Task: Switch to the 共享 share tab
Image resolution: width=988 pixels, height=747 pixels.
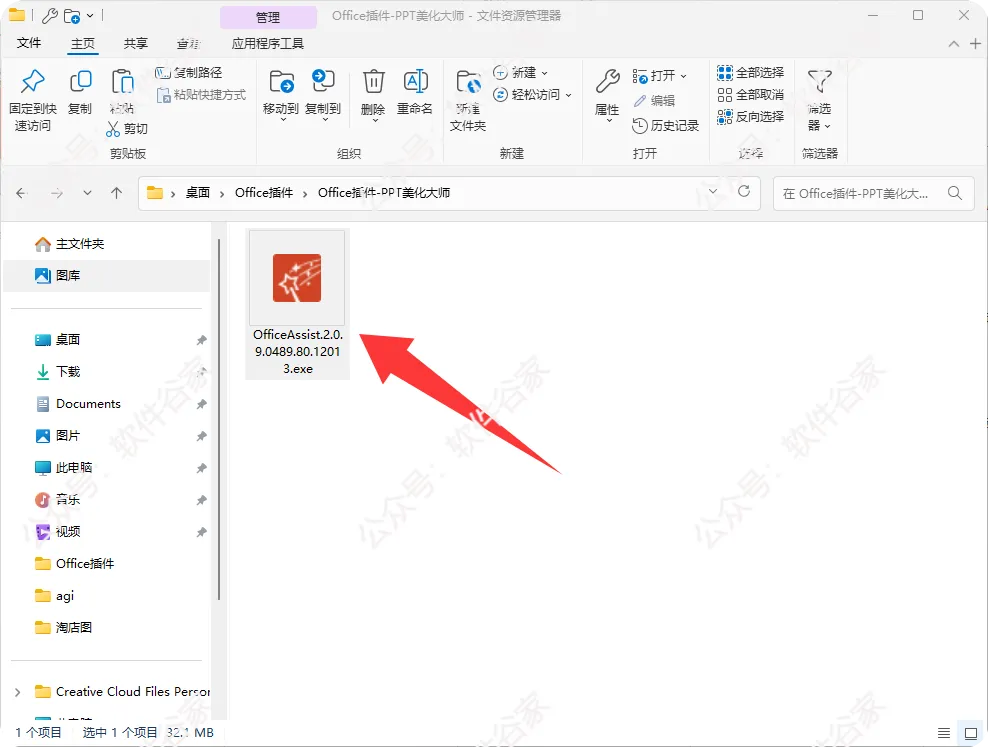Action: (135, 43)
